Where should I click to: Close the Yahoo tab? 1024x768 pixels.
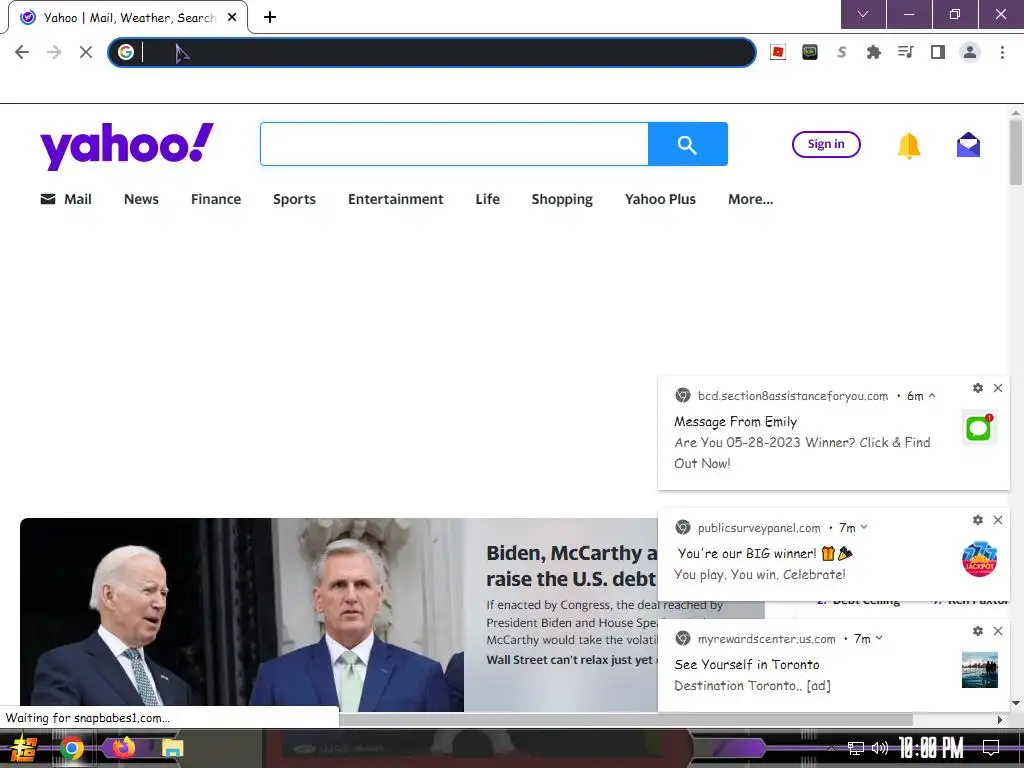tap(232, 18)
